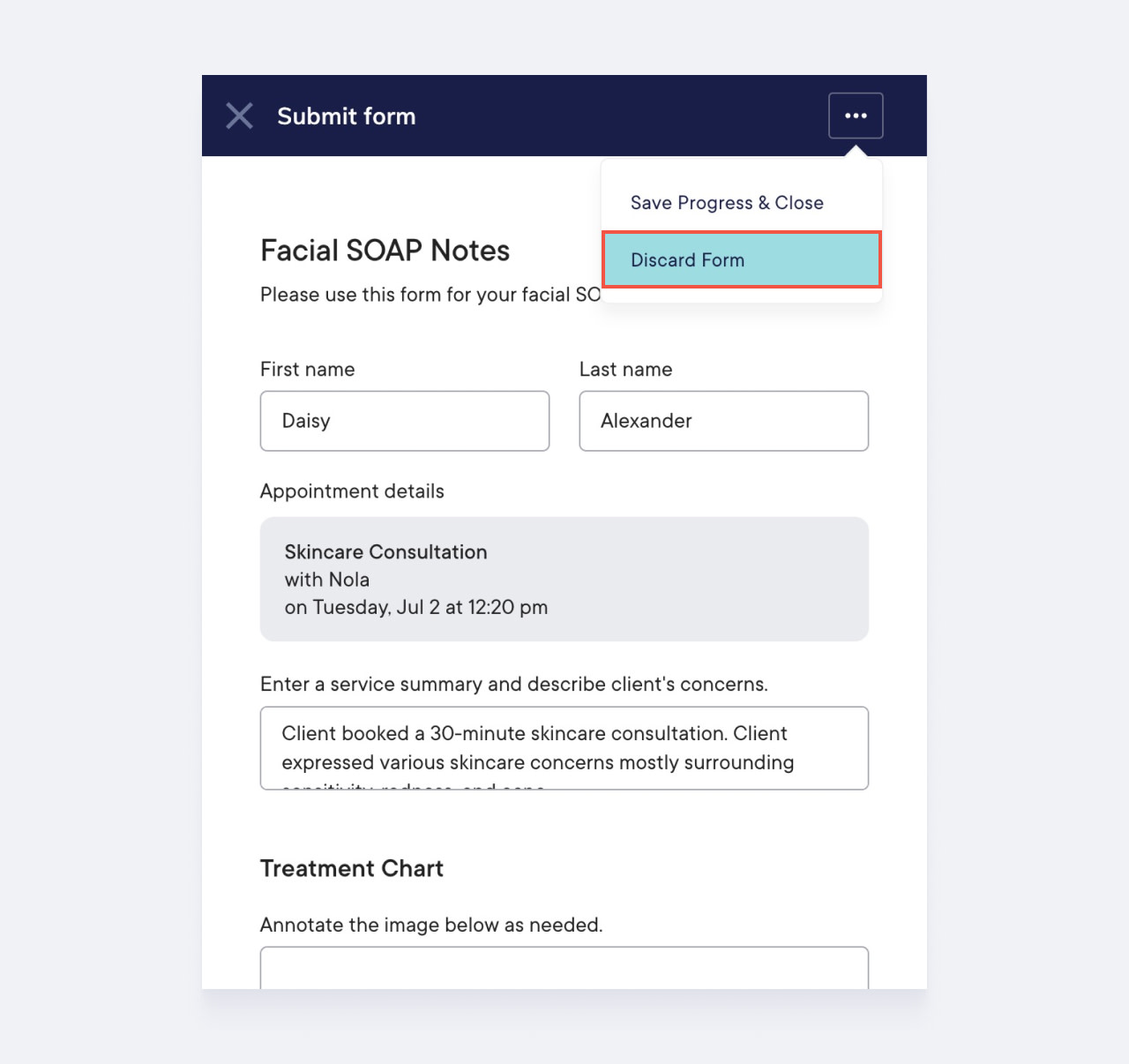1129x1064 pixels.
Task: Click the Skincare Consultation appointment card
Action: [564, 579]
